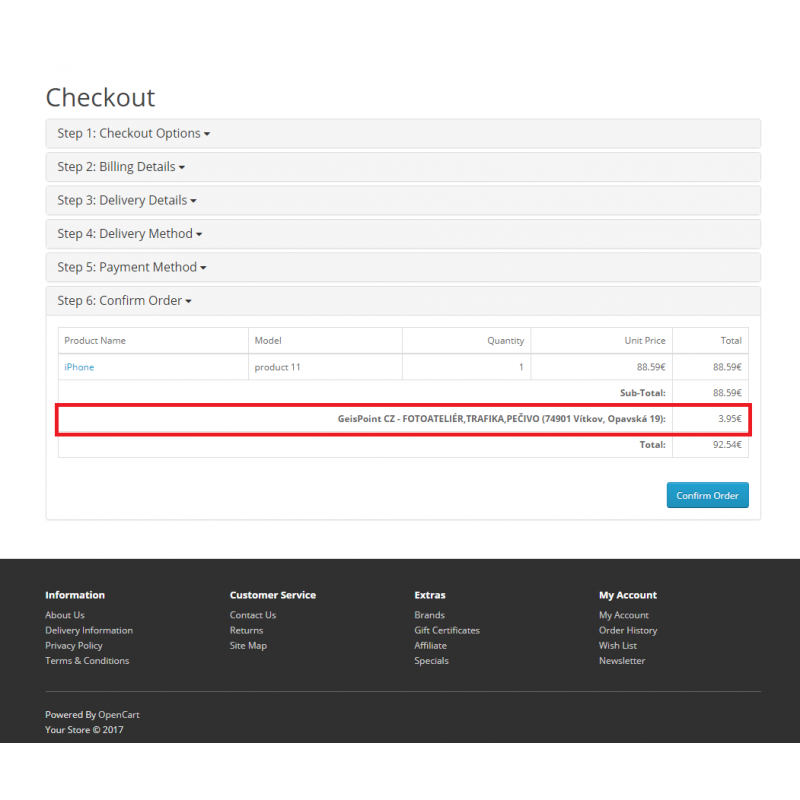
Task: Expand Step 4: Delivery Method section
Action: [129, 234]
